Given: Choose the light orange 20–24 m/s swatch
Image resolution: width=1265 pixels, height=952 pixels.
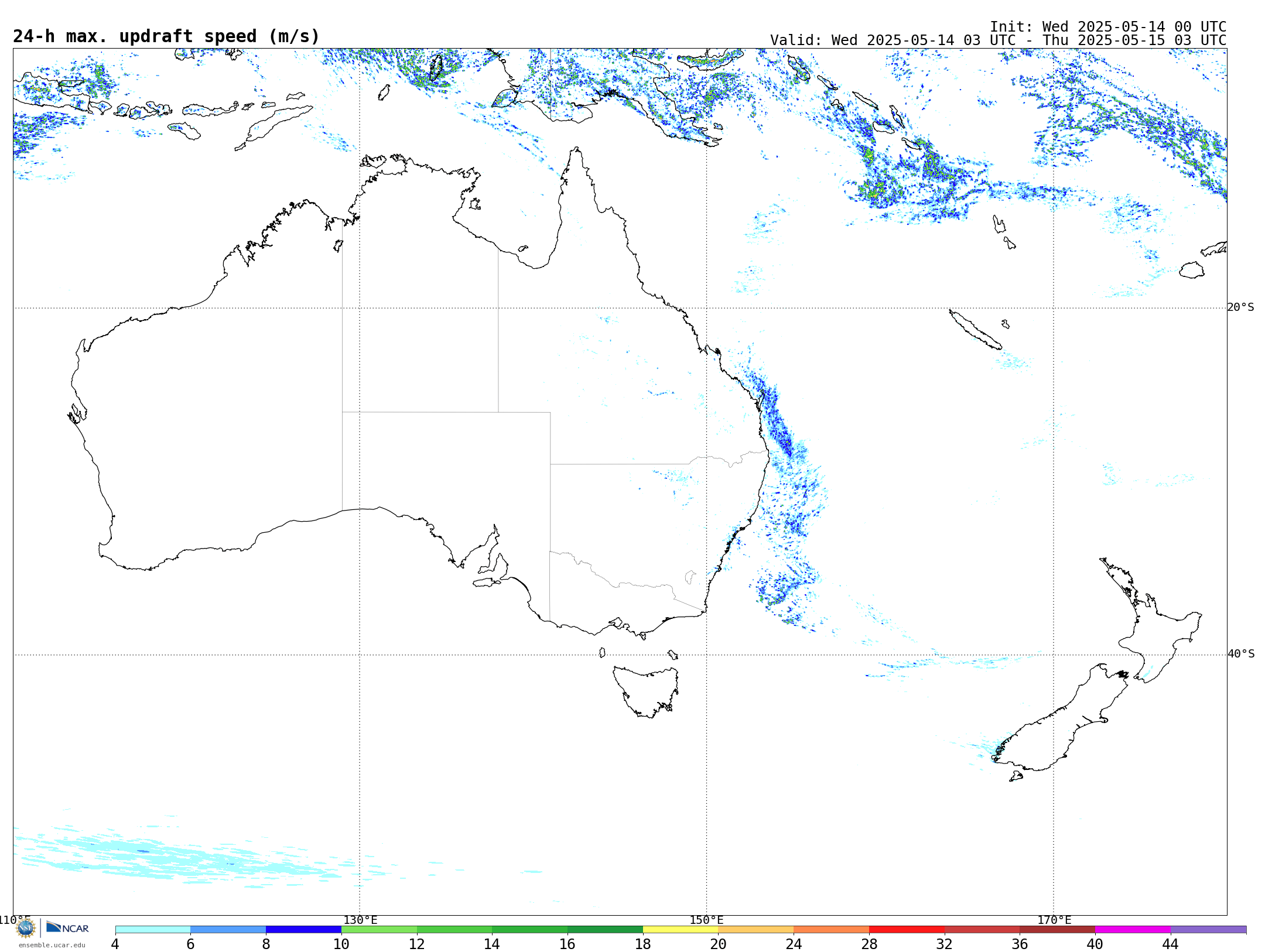Looking at the screenshot, I should click(756, 929).
